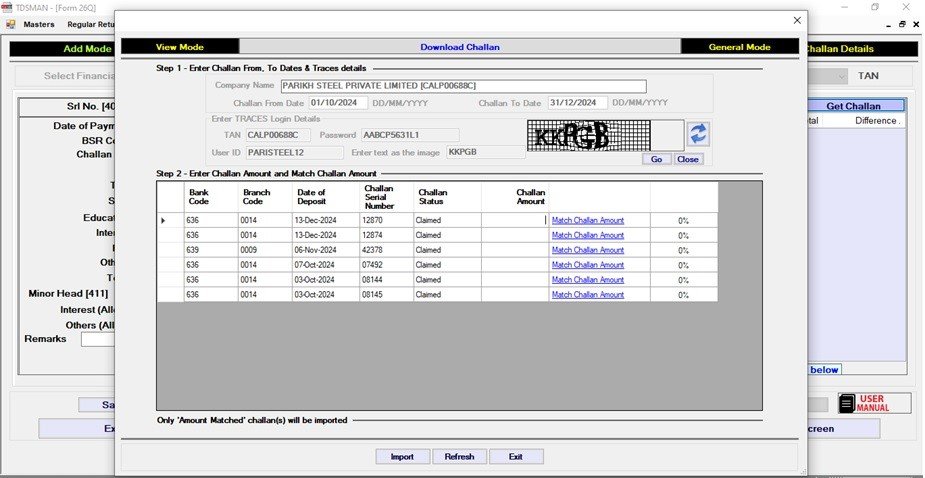Open the Masters menu
Screen dimensions: 925x478
pyautogui.click(x=38, y=24)
